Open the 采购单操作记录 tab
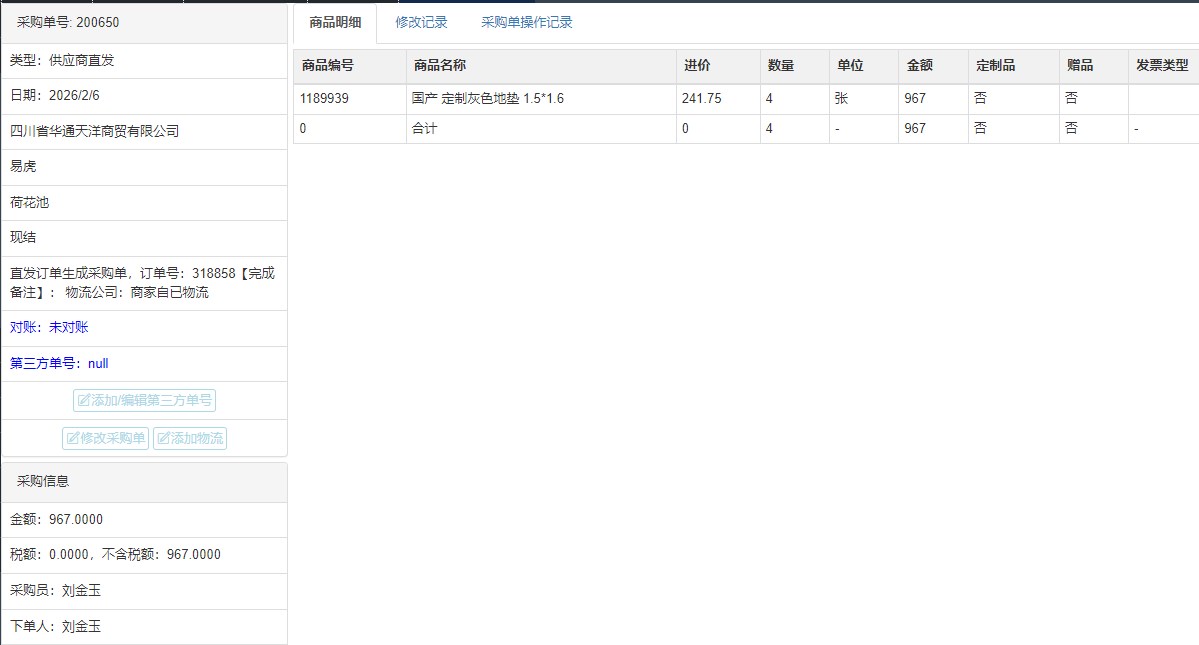The image size is (1199, 645). (x=526, y=22)
